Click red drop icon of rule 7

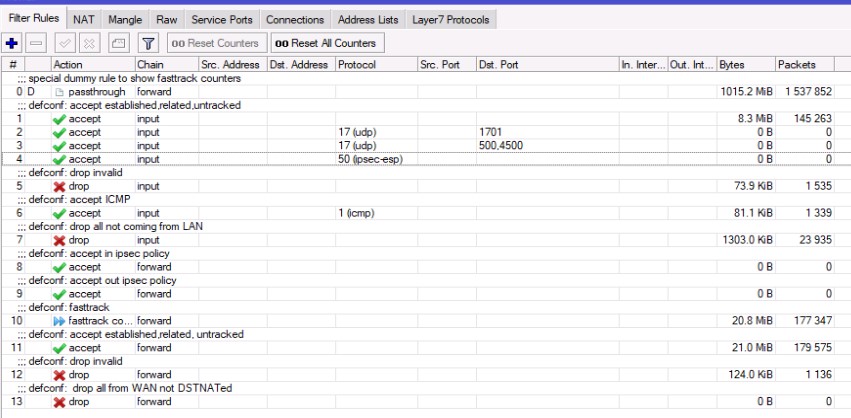click(60, 240)
